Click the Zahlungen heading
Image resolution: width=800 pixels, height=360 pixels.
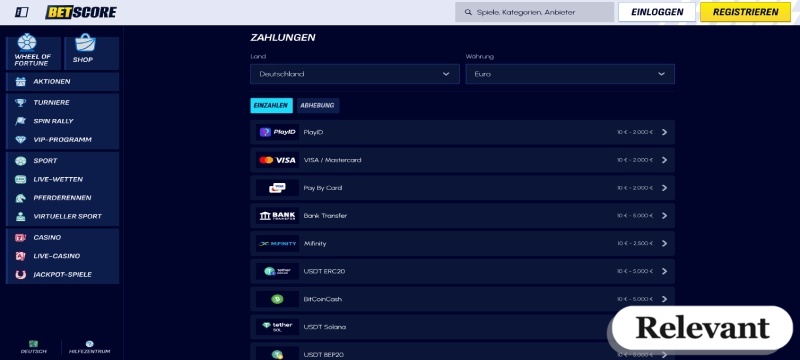[x=283, y=38]
